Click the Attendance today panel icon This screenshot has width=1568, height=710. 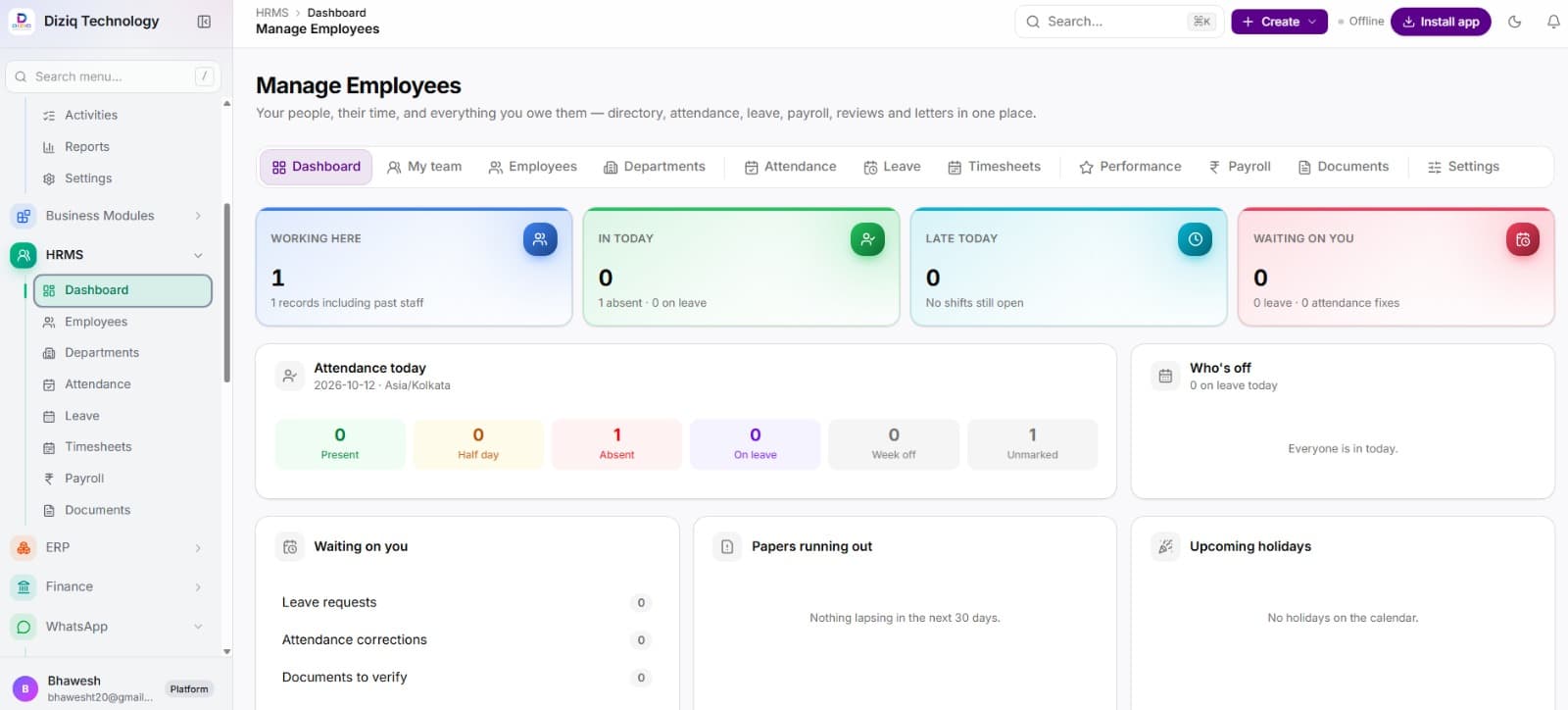point(290,376)
